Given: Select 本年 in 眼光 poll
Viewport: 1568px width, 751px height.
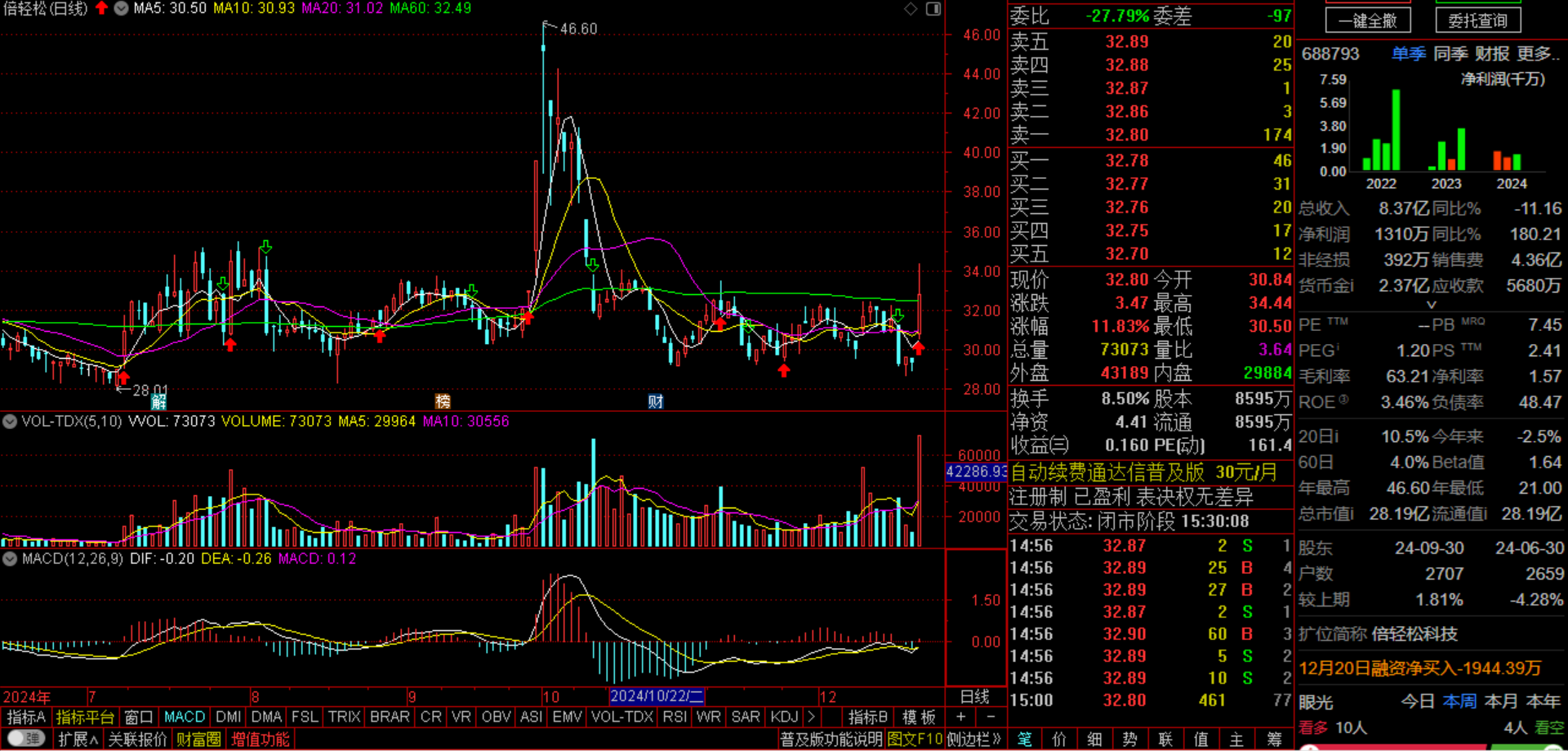Looking at the screenshot, I should (x=1543, y=702).
